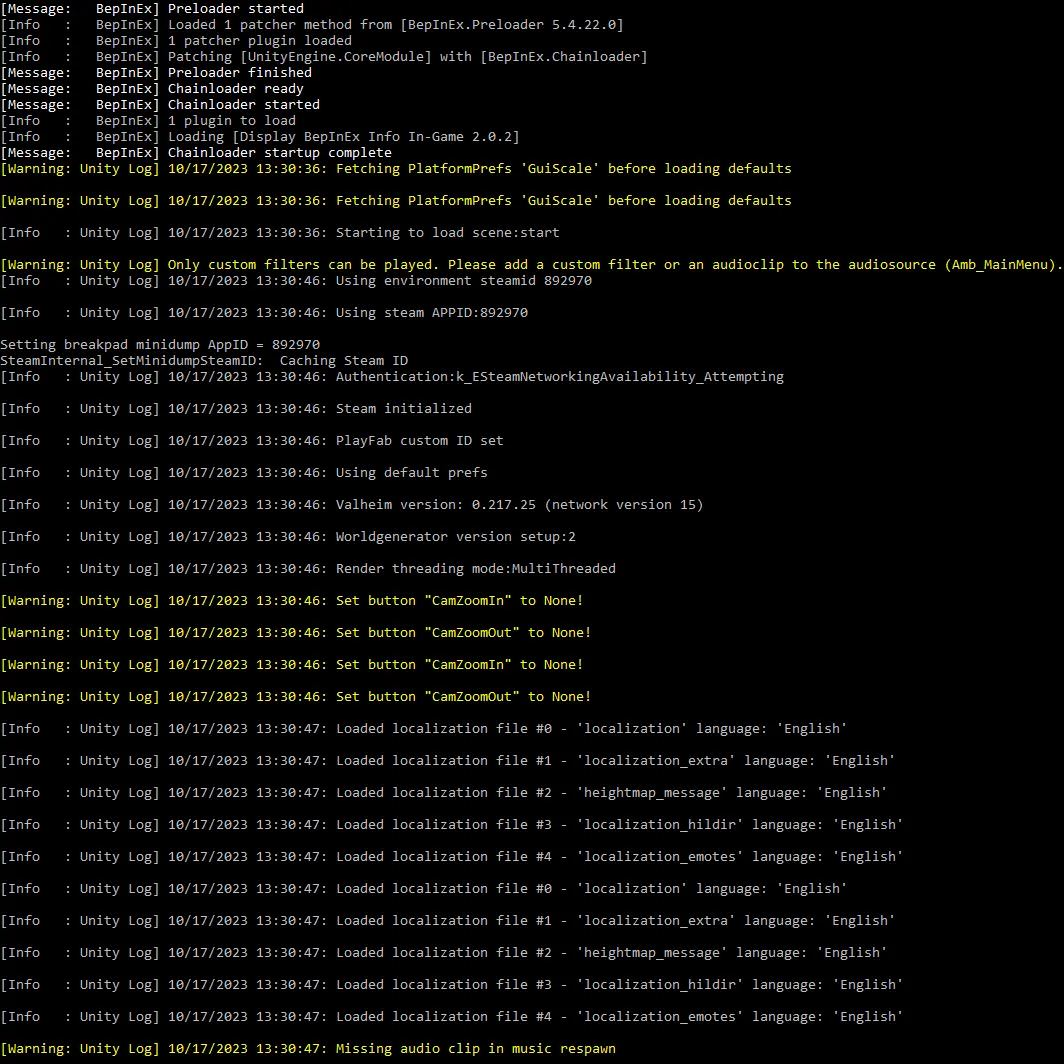Select the "Chainloader ready" message line
Image resolution: width=1064 pixels, height=1064 pixels.
tap(152, 89)
